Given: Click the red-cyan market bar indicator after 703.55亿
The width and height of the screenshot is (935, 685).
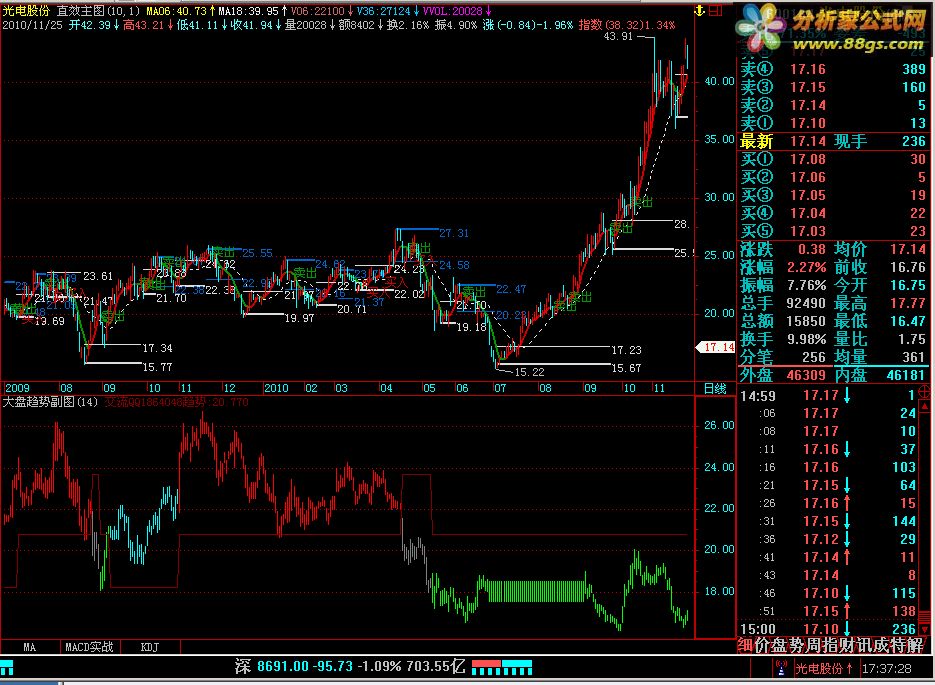Looking at the screenshot, I should pos(501,667).
